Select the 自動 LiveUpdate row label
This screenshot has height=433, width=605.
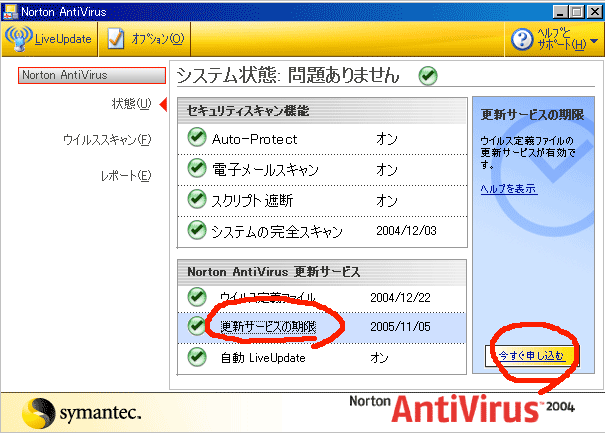click(x=263, y=358)
